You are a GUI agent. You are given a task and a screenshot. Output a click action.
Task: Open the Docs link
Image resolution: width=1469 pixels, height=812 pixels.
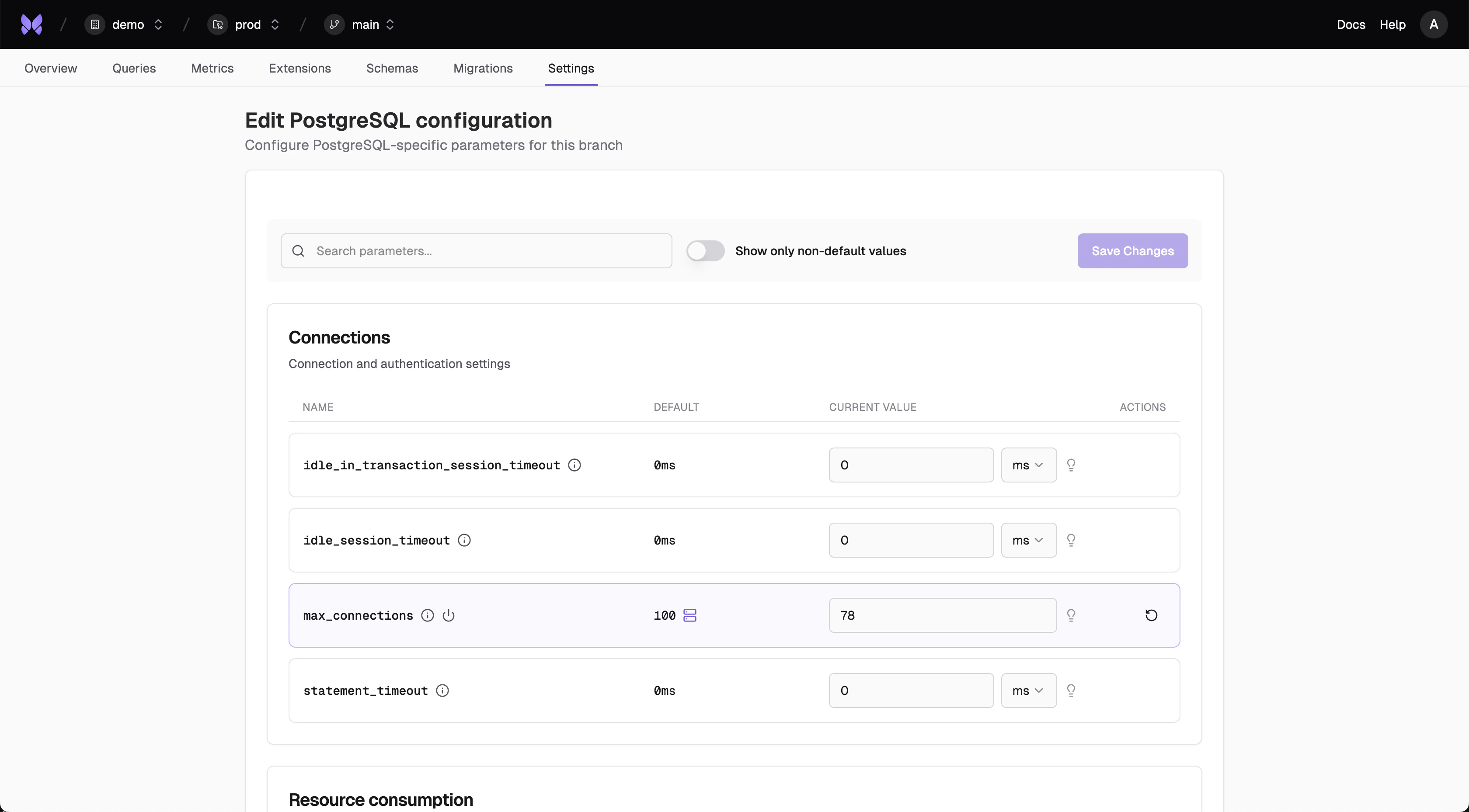(x=1351, y=24)
